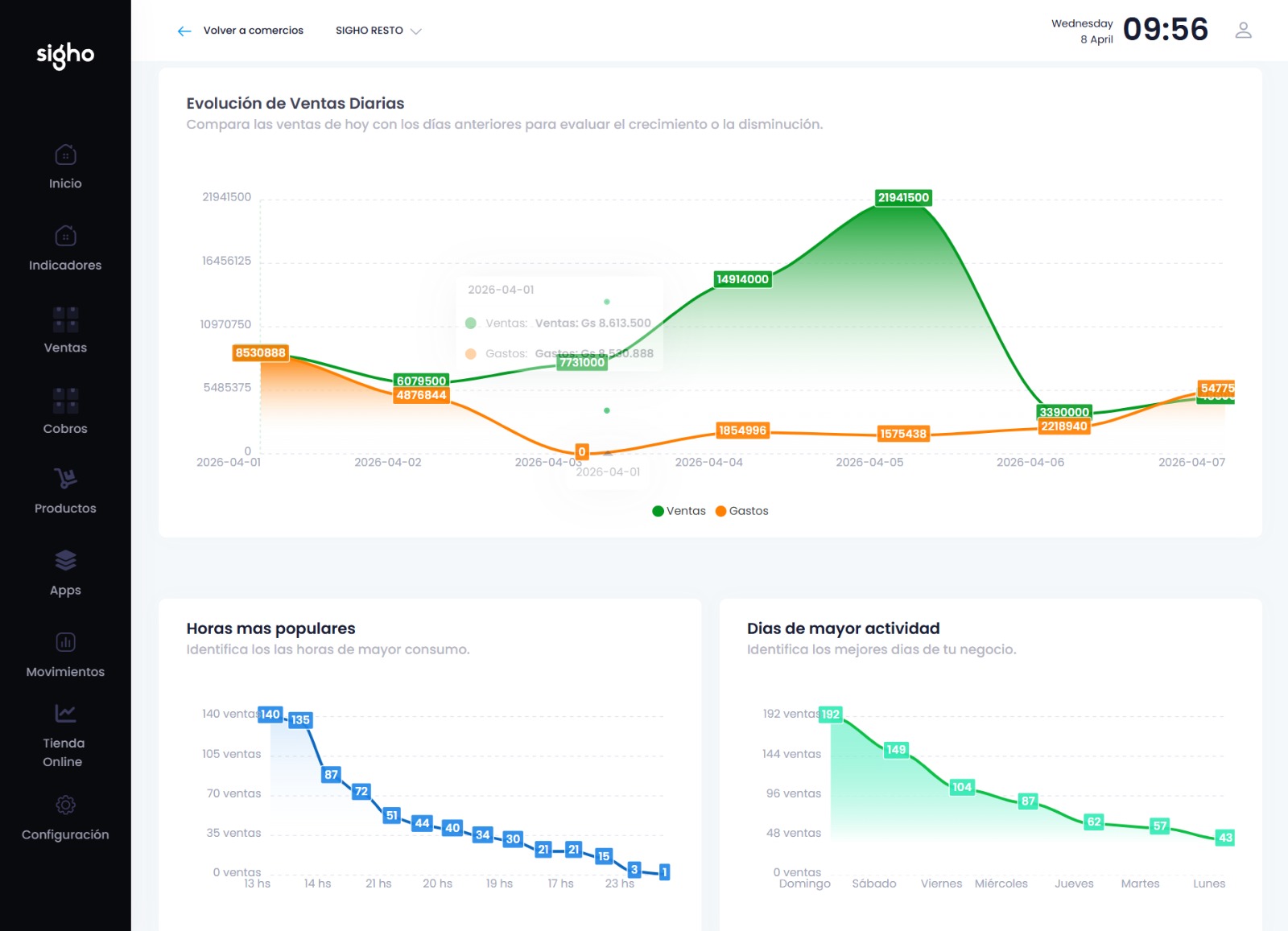Click the 21941500 peak data point
This screenshot has height=931, width=1288.
[x=903, y=198]
